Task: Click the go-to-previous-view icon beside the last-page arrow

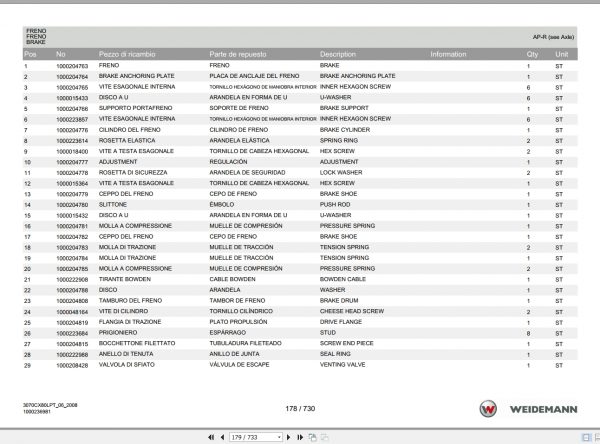Action: point(313,437)
